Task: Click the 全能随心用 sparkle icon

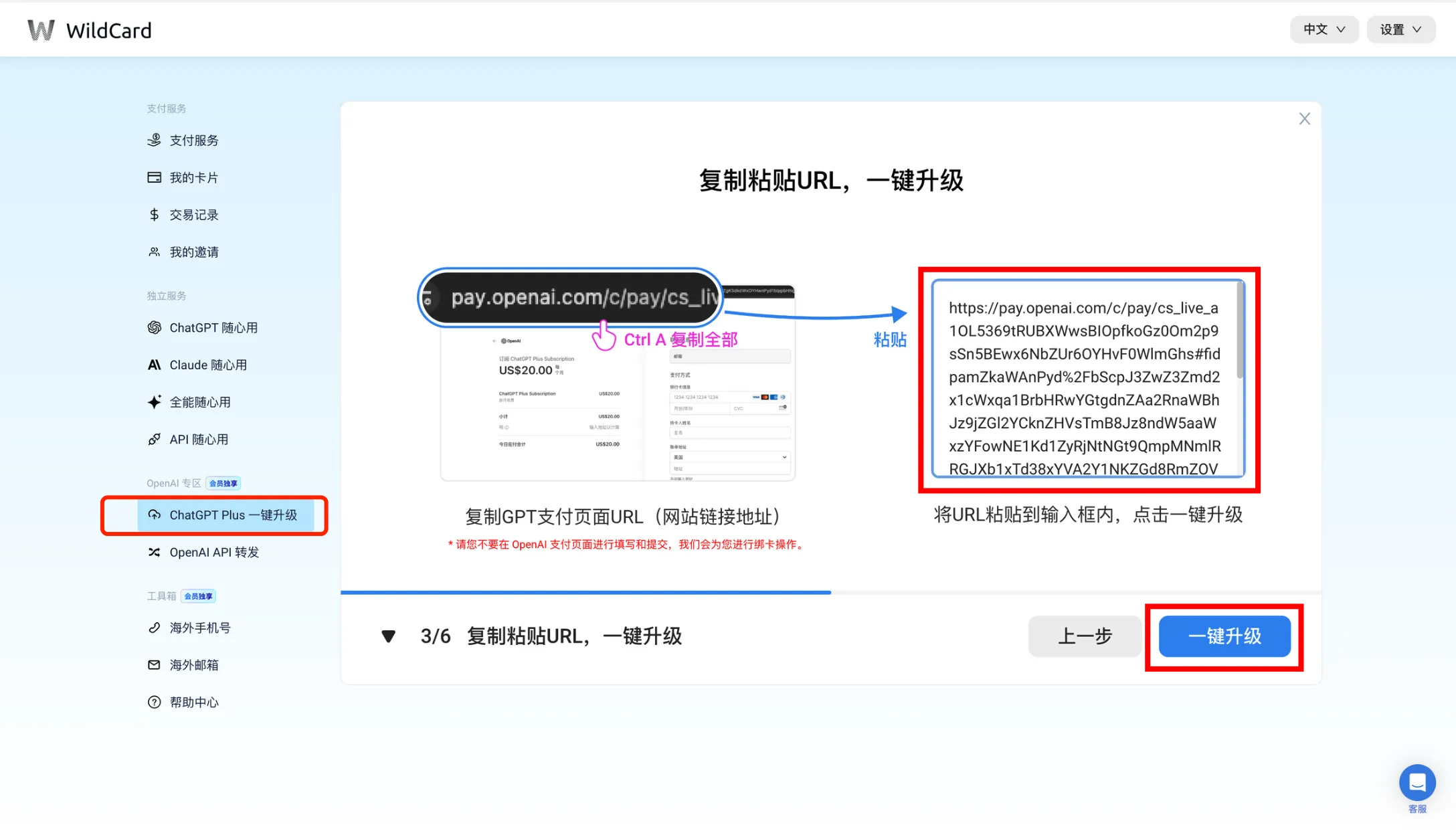Action: coord(155,402)
